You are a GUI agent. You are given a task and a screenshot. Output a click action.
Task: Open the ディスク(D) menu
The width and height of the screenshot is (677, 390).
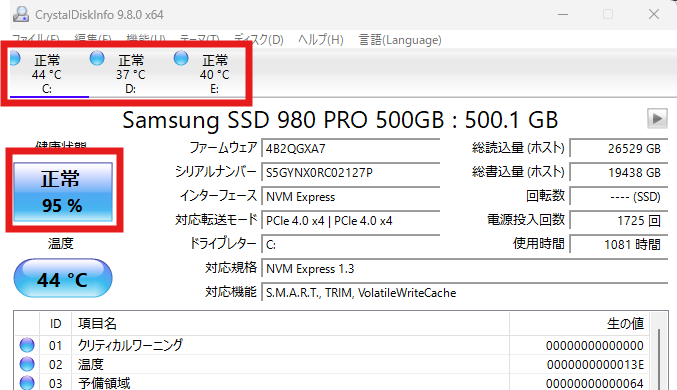pos(259,40)
